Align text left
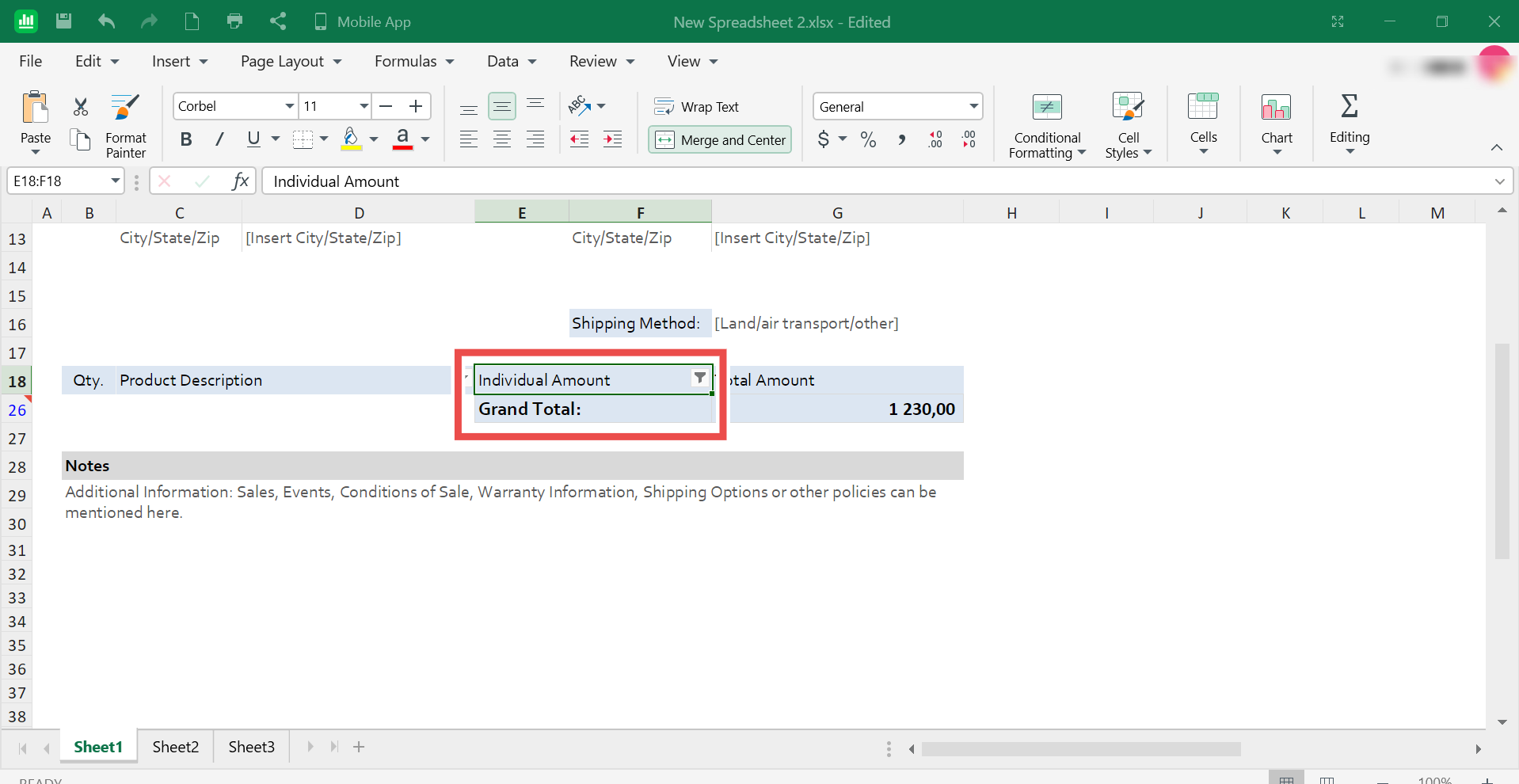Screen dimensions: 1519x784 point(469,139)
